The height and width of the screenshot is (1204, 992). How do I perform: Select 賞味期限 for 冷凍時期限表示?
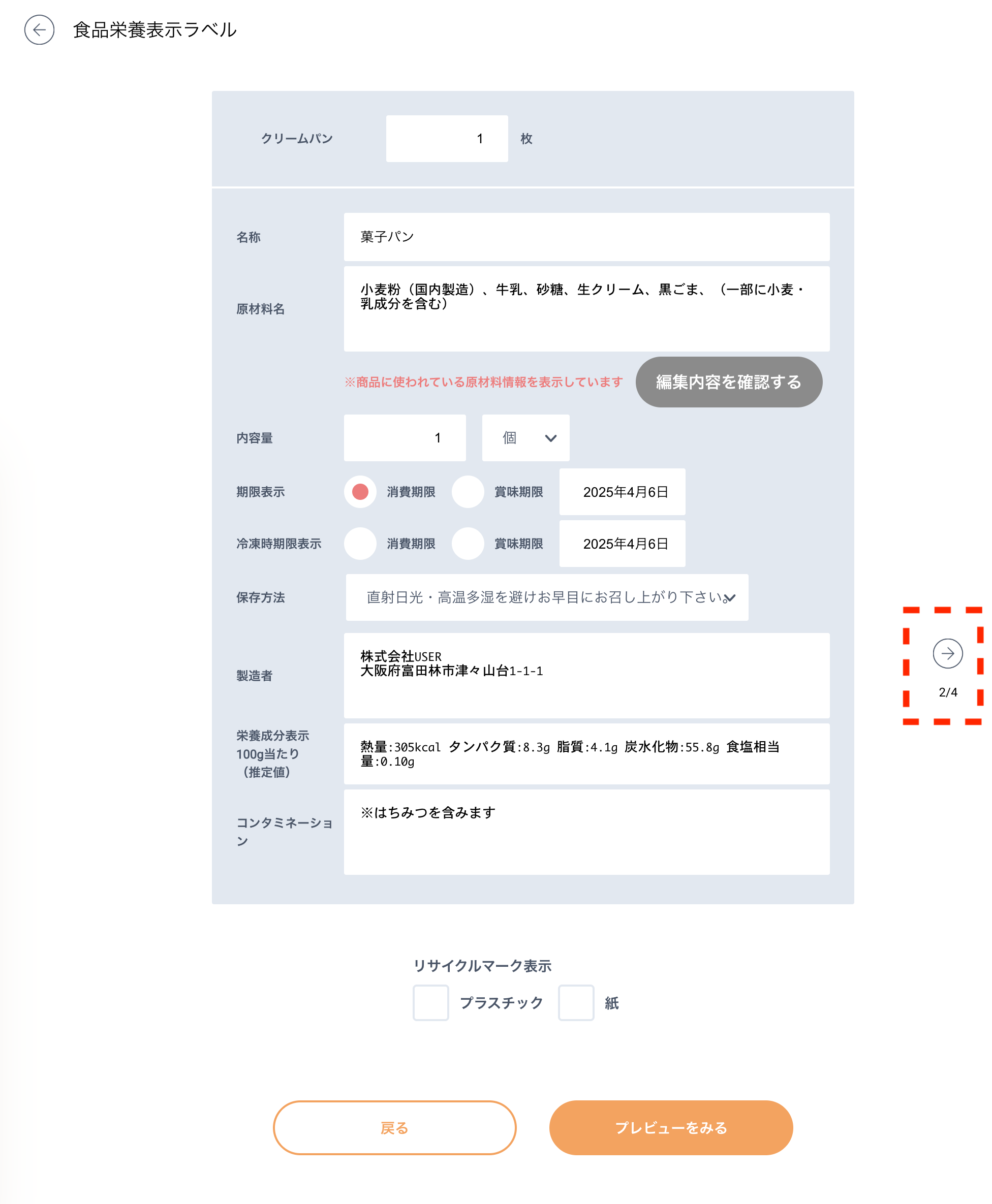tap(468, 543)
